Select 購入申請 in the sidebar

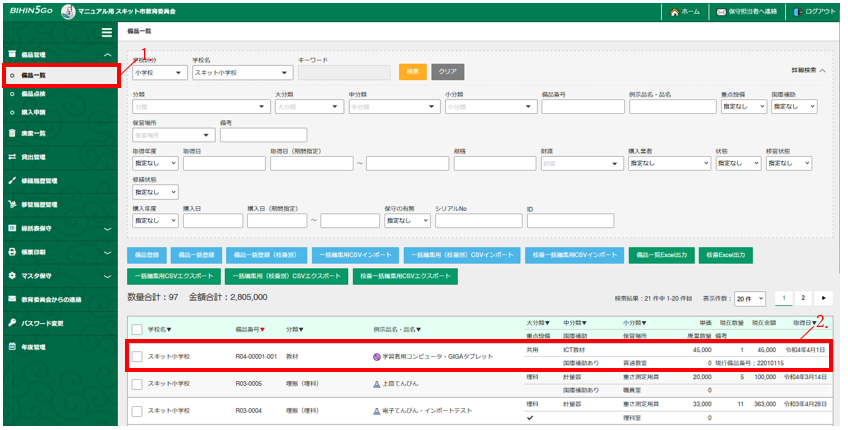pyautogui.click(x=34, y=111)
